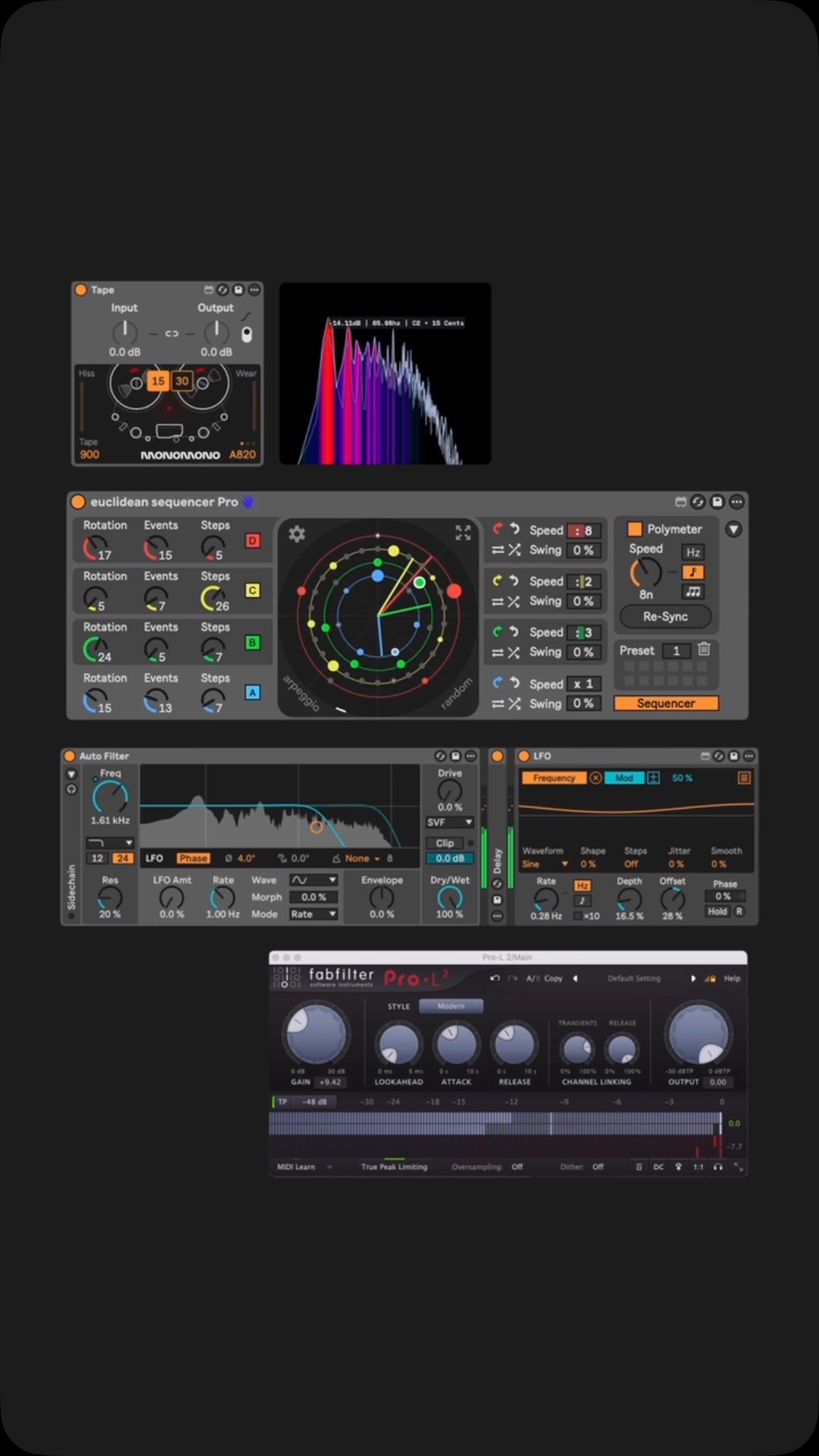Click the Gain knob in Pro-L 2
The width and height of the screenshot is (819, 1456).
point(315,1034)
